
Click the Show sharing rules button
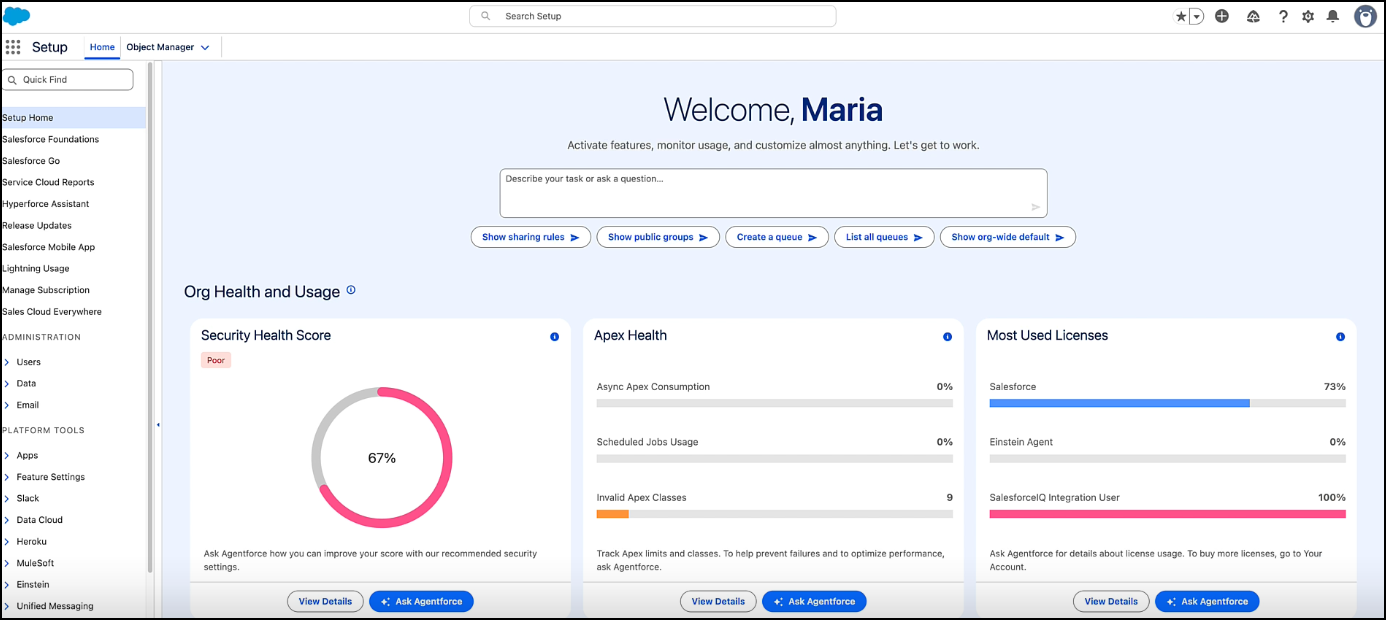point(531,237)
